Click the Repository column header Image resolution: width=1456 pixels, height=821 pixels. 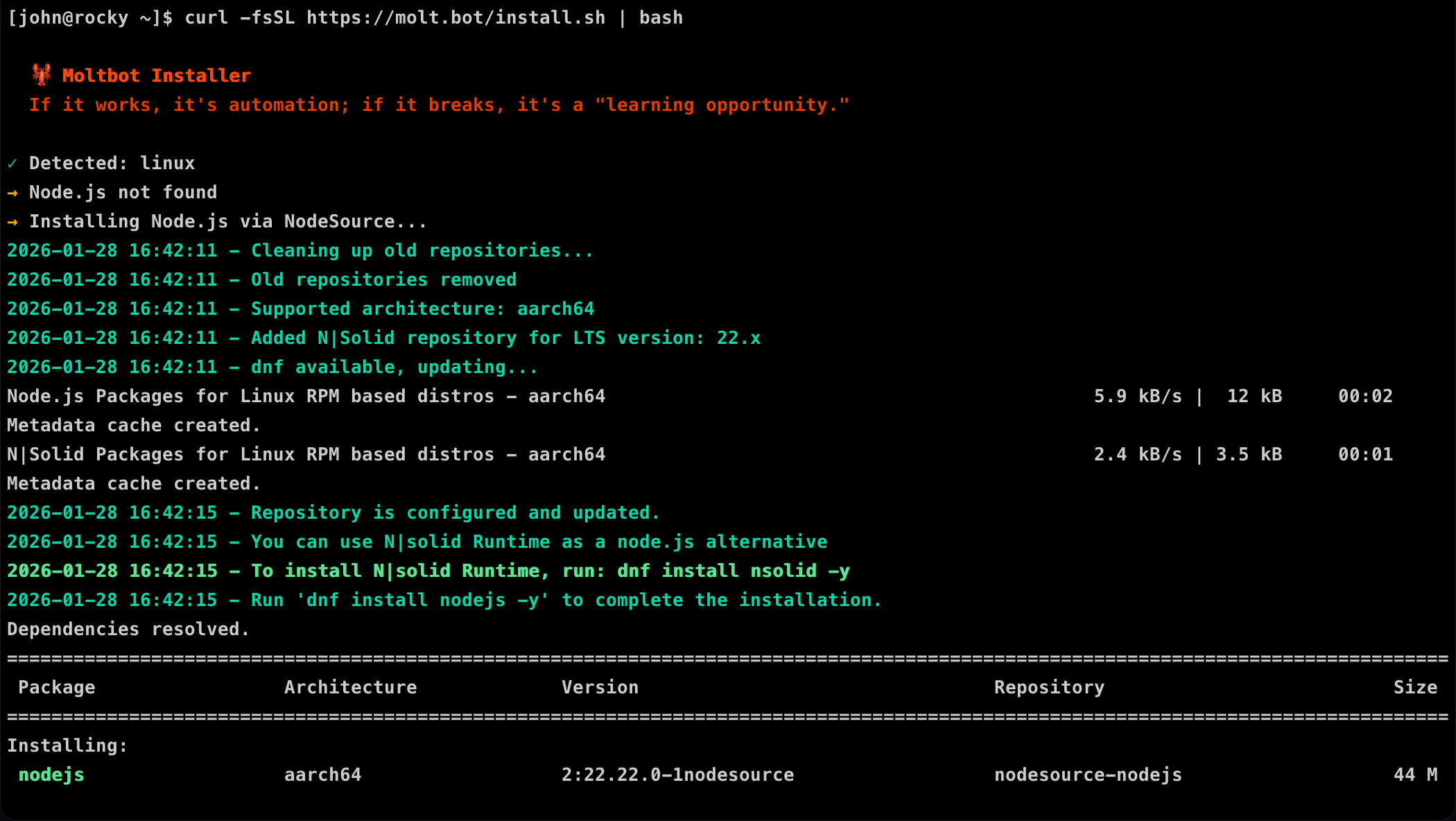coord(1049,687)
